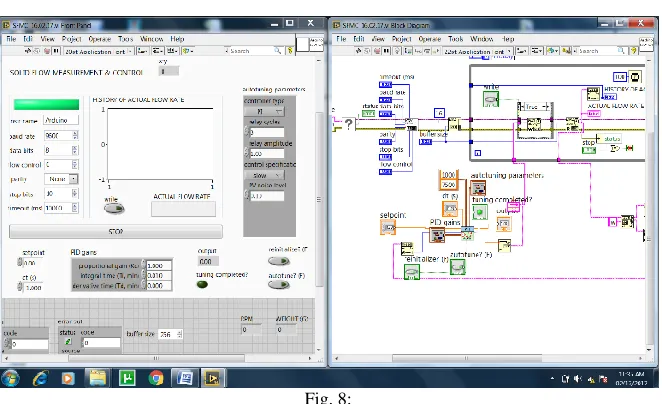662x404 pixels.
Task: Click context help icon in Front Panel
Action: tap(290, 51)
